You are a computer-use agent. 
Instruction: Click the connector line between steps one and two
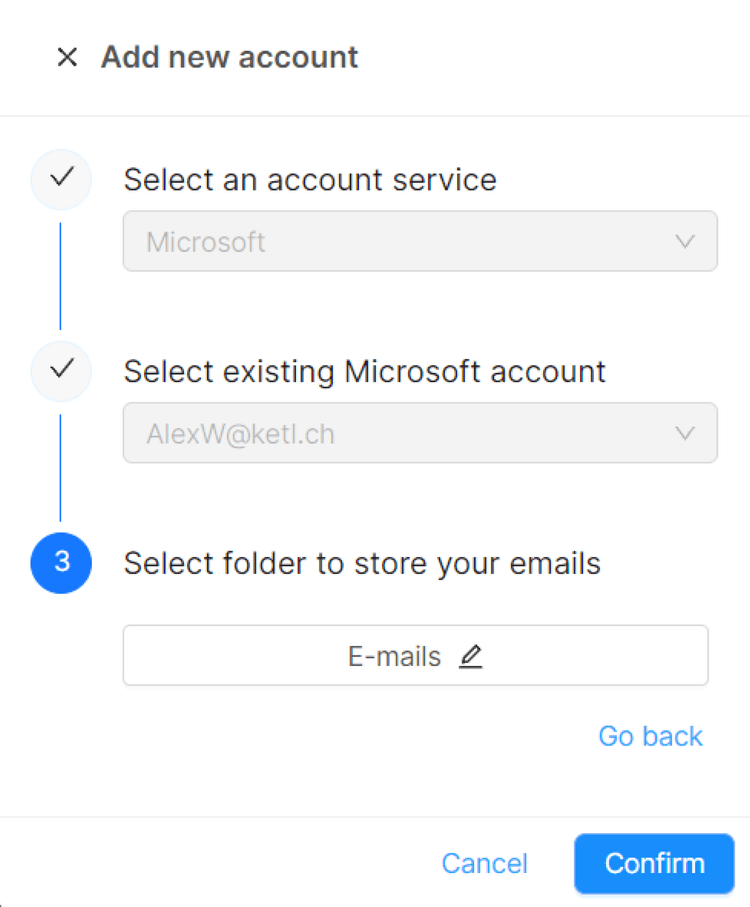point(61,275)
